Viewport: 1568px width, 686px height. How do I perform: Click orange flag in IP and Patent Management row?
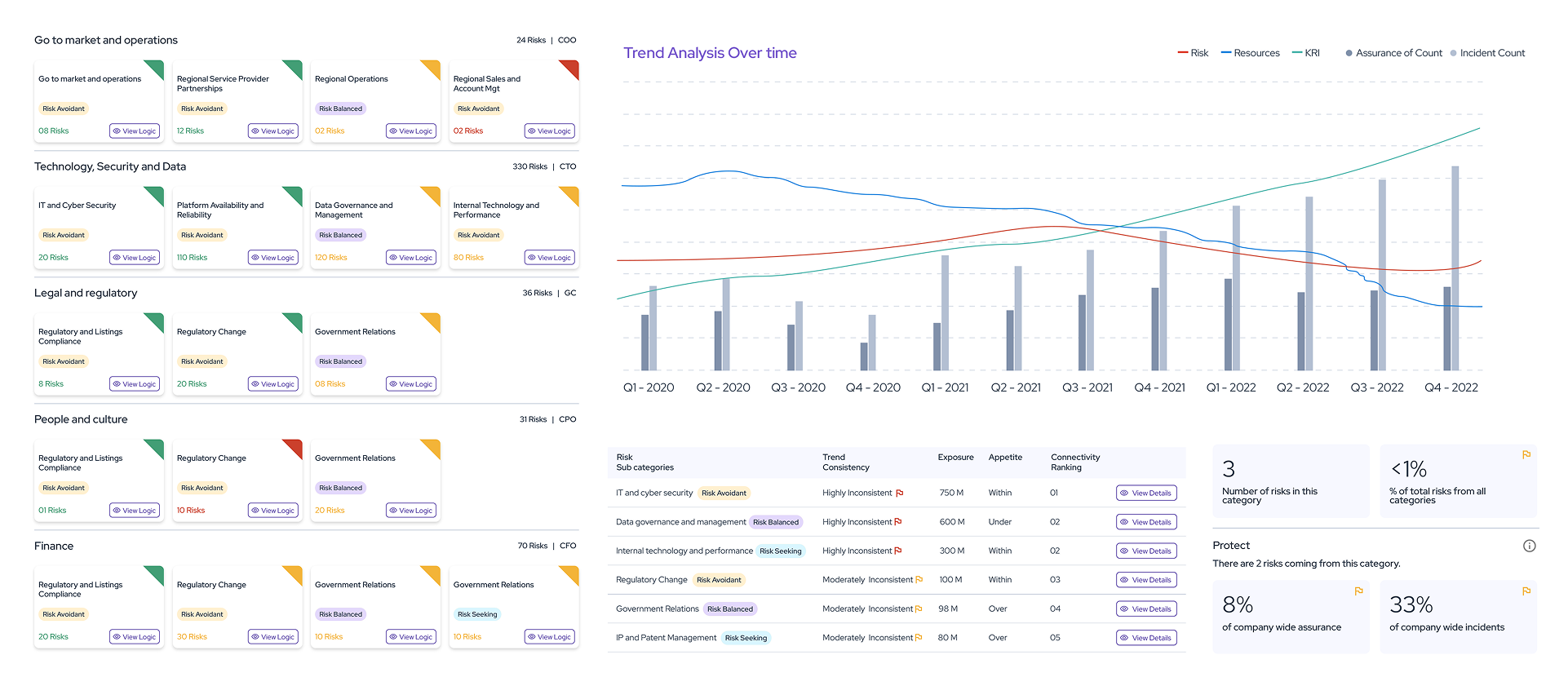point(919,638)
